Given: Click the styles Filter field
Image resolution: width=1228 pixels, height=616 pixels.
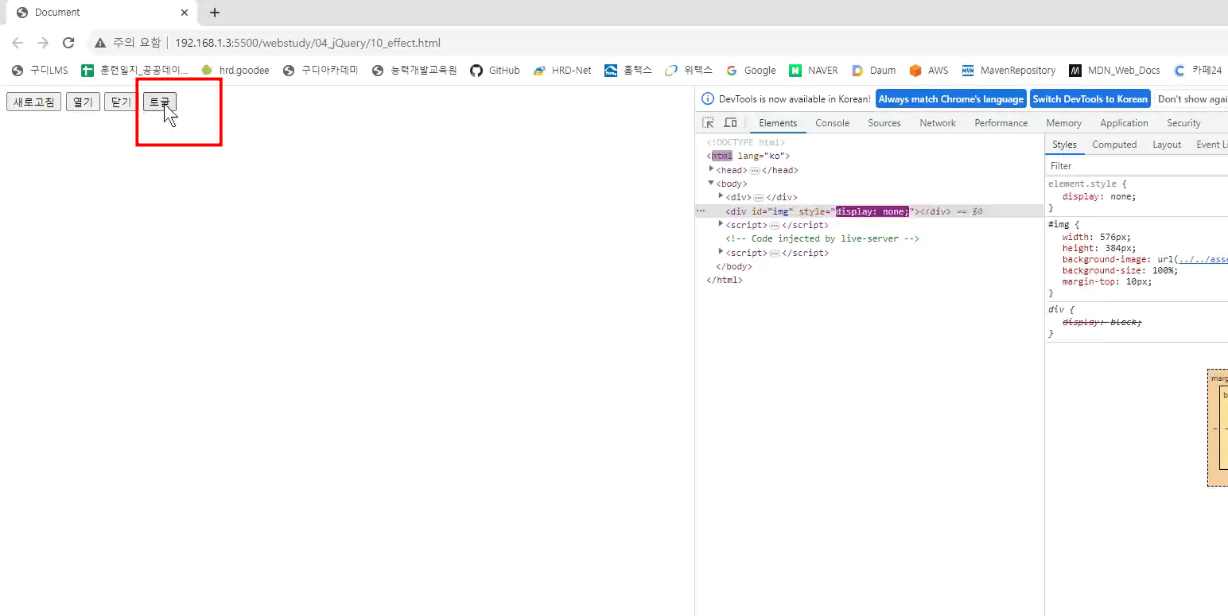Looking at the screenshot, I should (1137, 166).
